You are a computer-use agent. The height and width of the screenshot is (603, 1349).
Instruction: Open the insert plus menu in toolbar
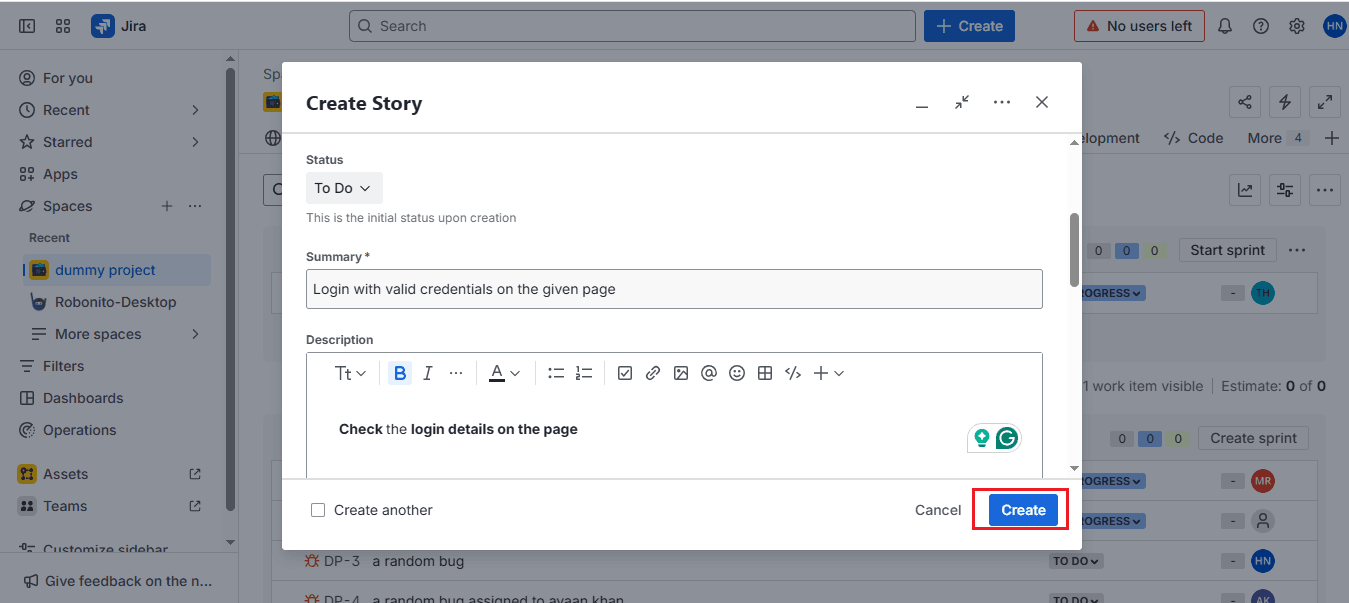(828, 373)
